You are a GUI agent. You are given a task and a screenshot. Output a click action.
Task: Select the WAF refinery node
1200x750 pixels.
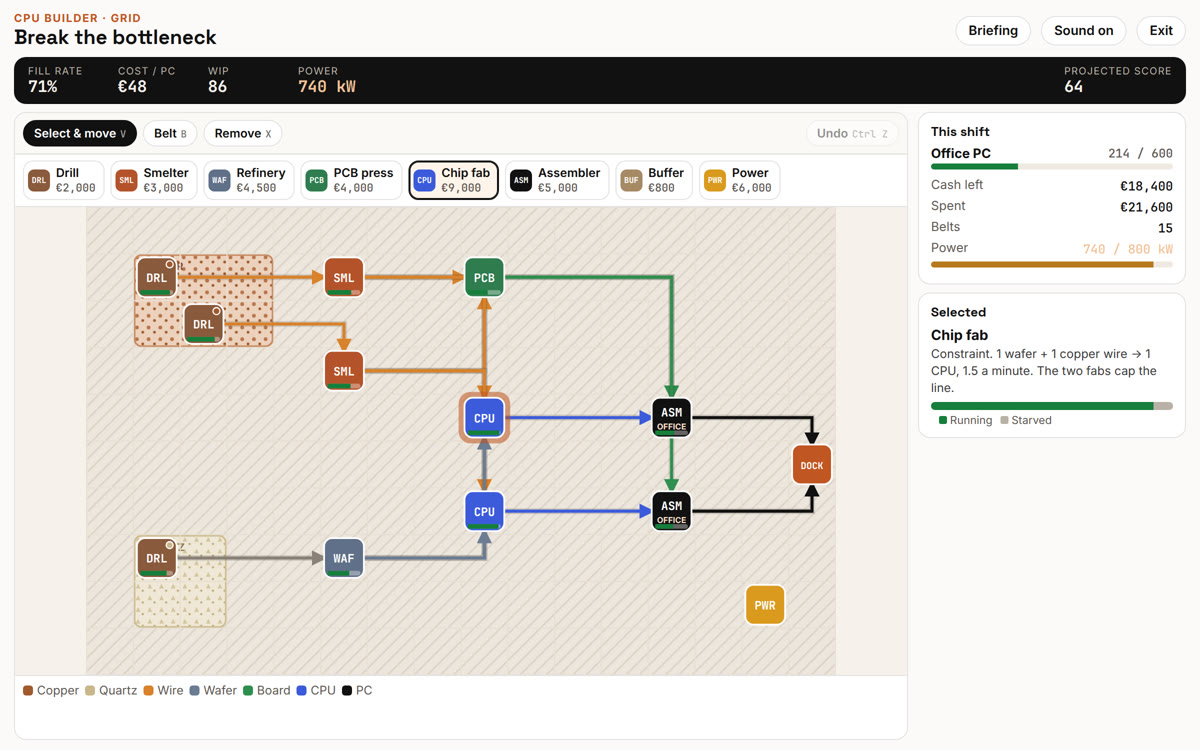pyautogui.click(x=344, y=558)
